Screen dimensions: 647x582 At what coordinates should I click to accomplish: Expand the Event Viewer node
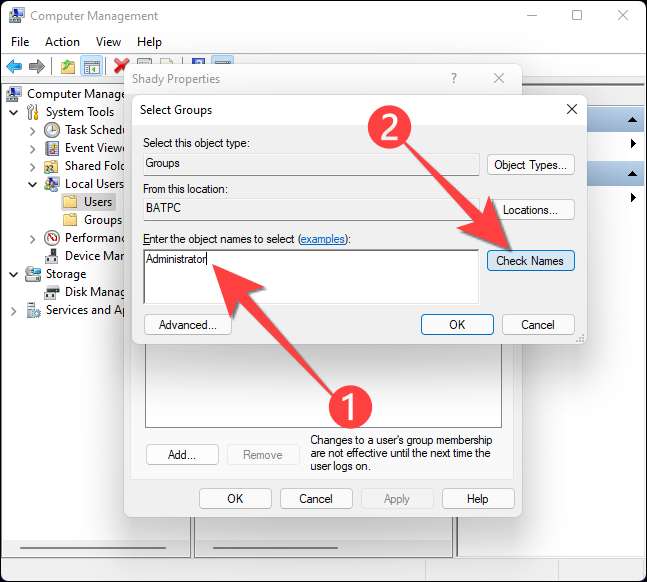pos(33,149)
